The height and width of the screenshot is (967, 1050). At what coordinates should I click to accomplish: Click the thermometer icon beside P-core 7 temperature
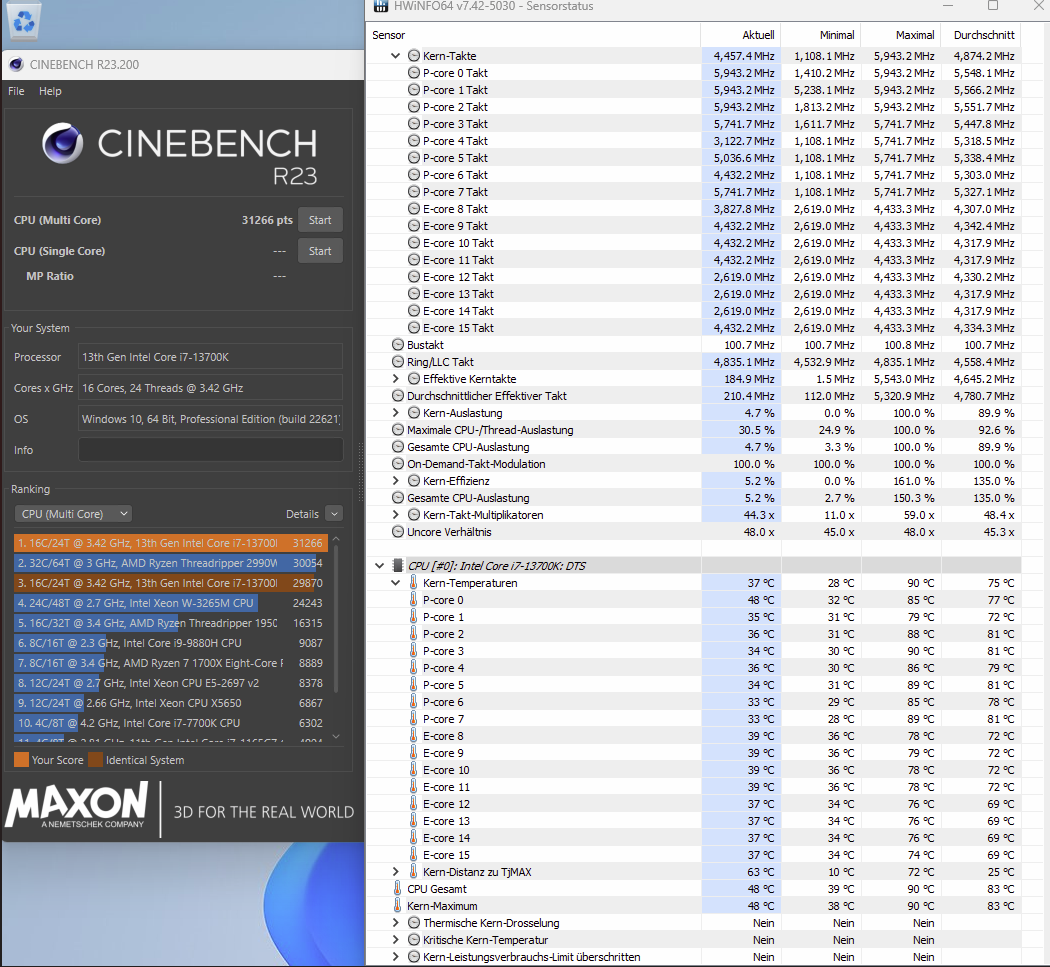[414, 719]
